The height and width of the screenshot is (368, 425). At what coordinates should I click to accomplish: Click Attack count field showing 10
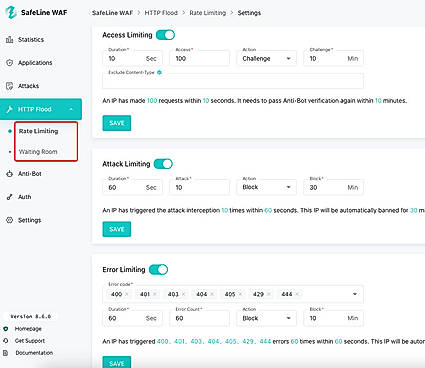tap(199, 187)
